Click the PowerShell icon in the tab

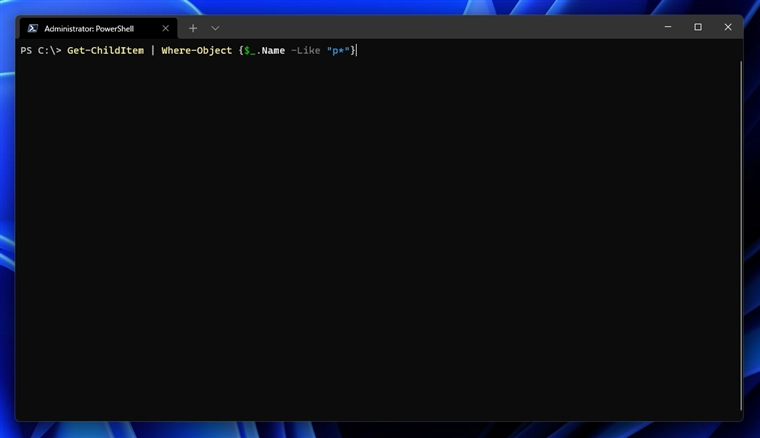coord(32,29)
